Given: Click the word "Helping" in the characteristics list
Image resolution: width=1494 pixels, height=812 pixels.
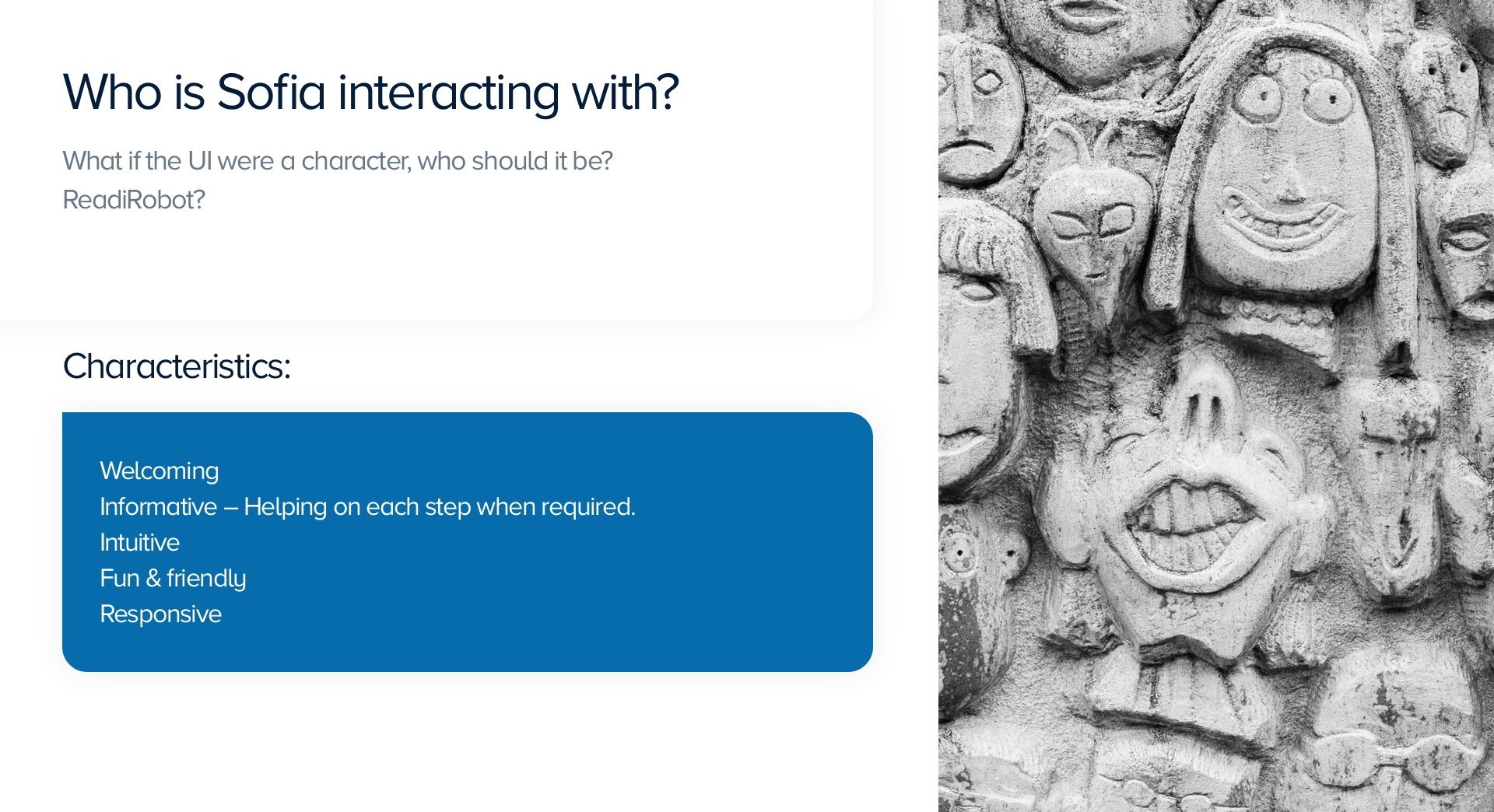Looking at the screenshot, I should (285, 506).
